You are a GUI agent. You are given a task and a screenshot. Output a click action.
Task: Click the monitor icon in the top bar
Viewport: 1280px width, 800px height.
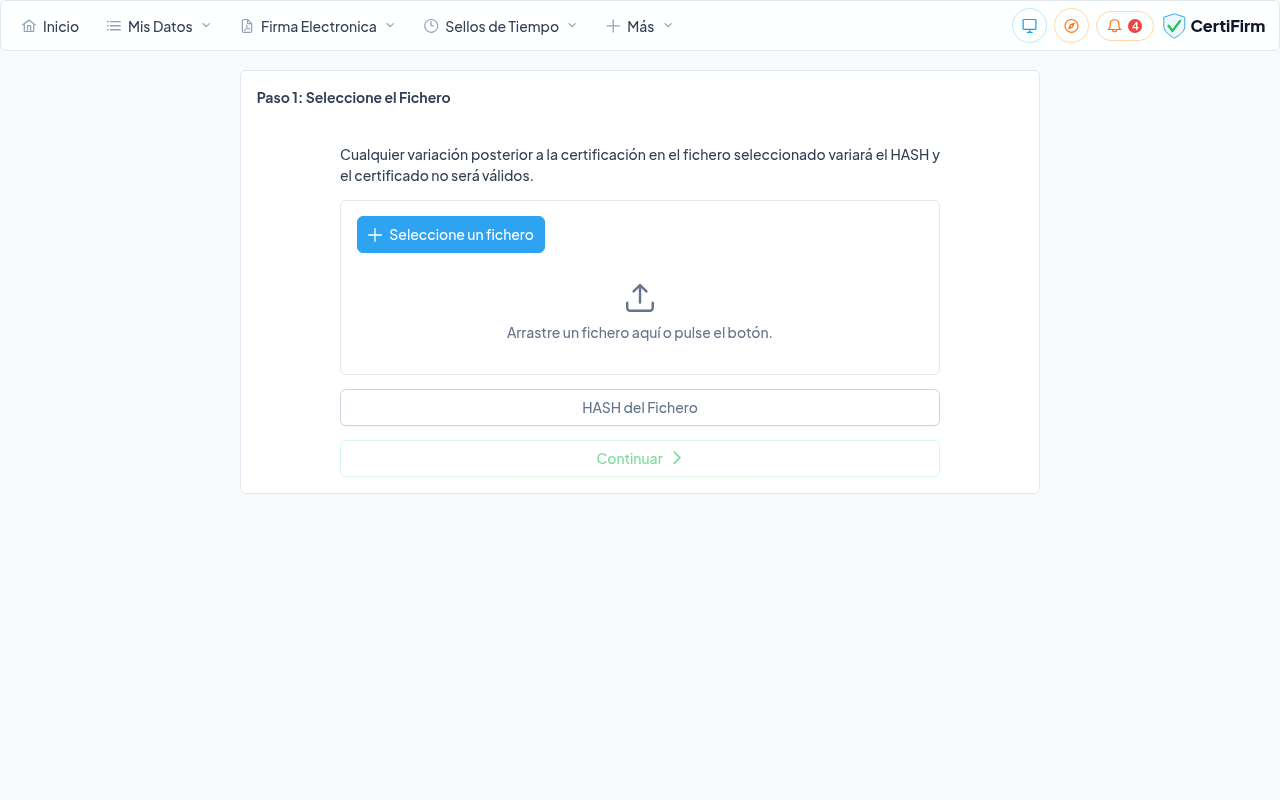point(1029,25)
